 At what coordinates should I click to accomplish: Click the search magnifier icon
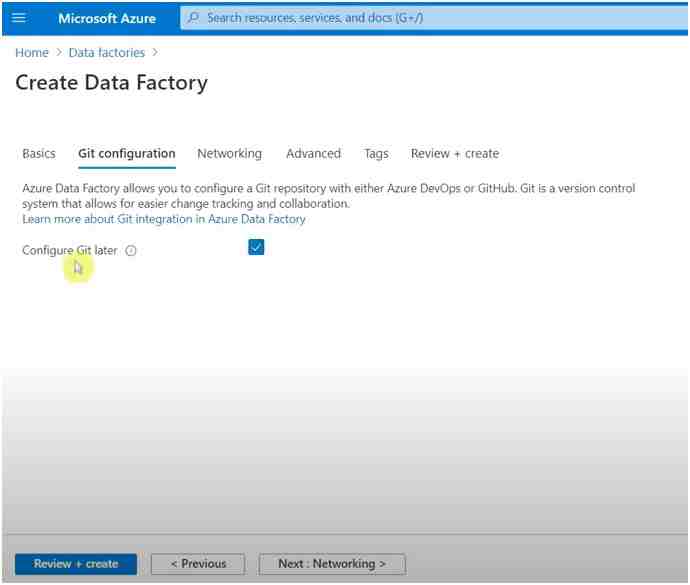(x=193, y=18)
